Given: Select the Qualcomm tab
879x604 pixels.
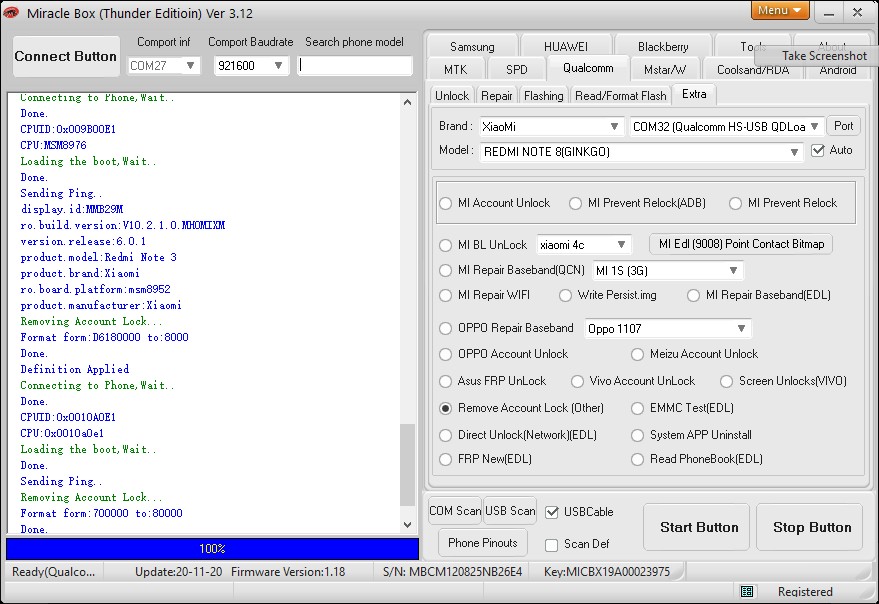Looking at the screenshot, I should pos(588,68).
